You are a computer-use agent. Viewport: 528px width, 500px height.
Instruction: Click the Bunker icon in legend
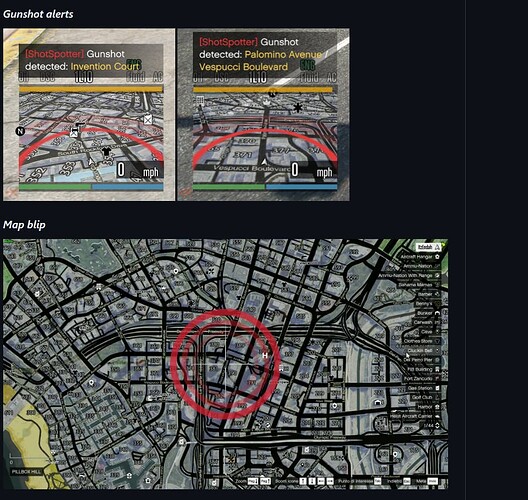click(437, 313)
